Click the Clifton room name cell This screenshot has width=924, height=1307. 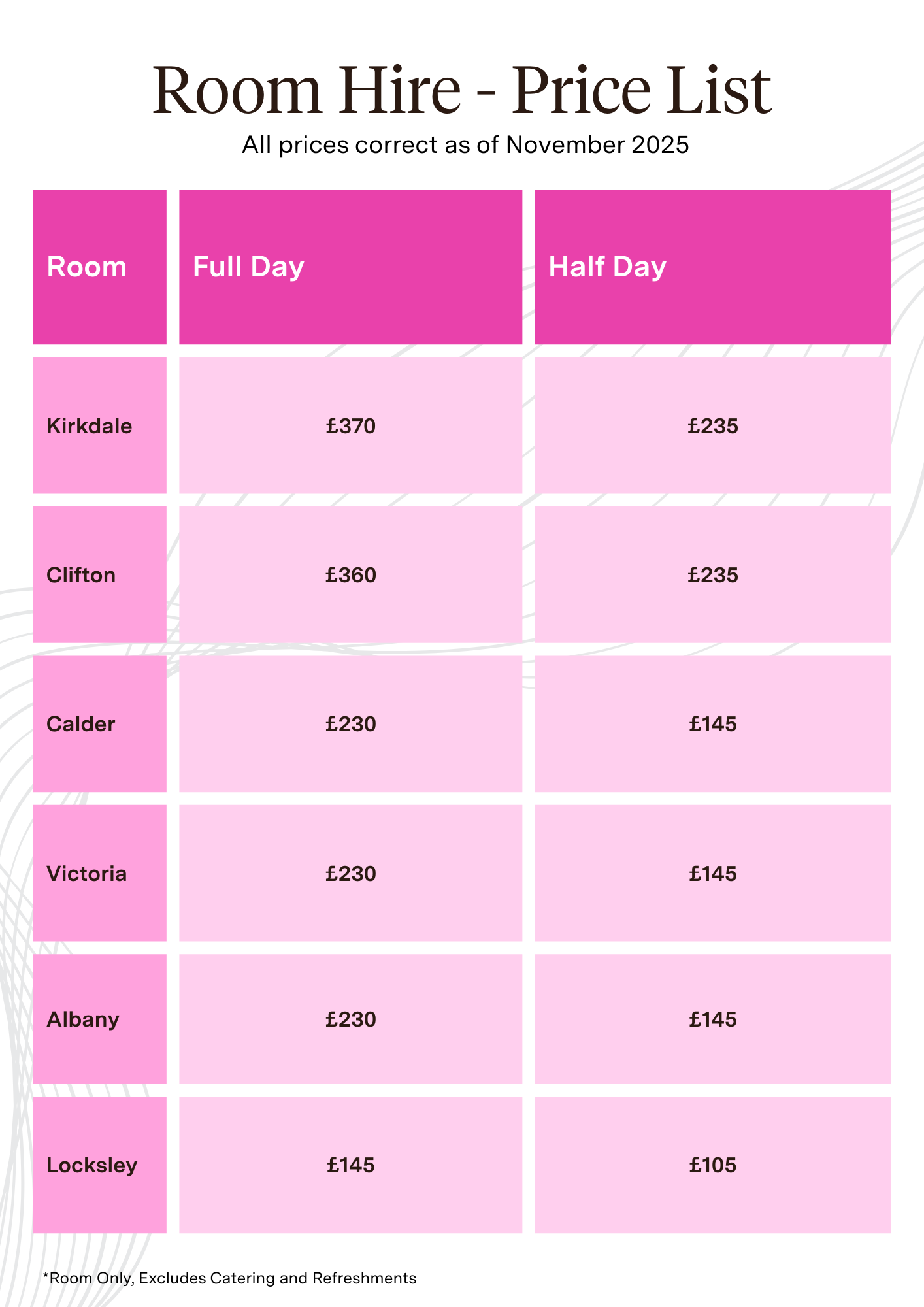(82, 575)
